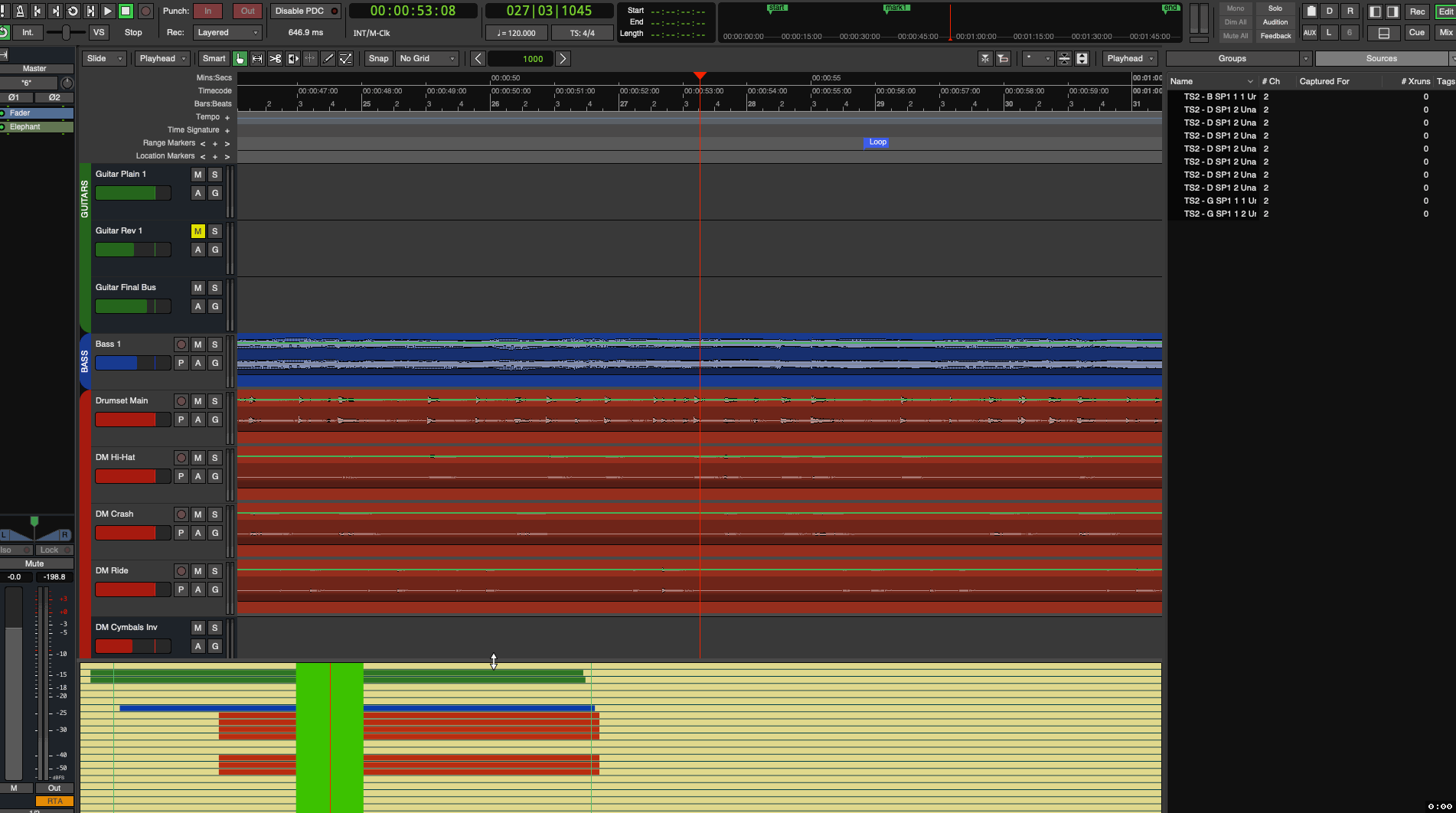This screenshot has height=813, width=1456.
Task: Enable the metronome click
Action: [20, 11]
